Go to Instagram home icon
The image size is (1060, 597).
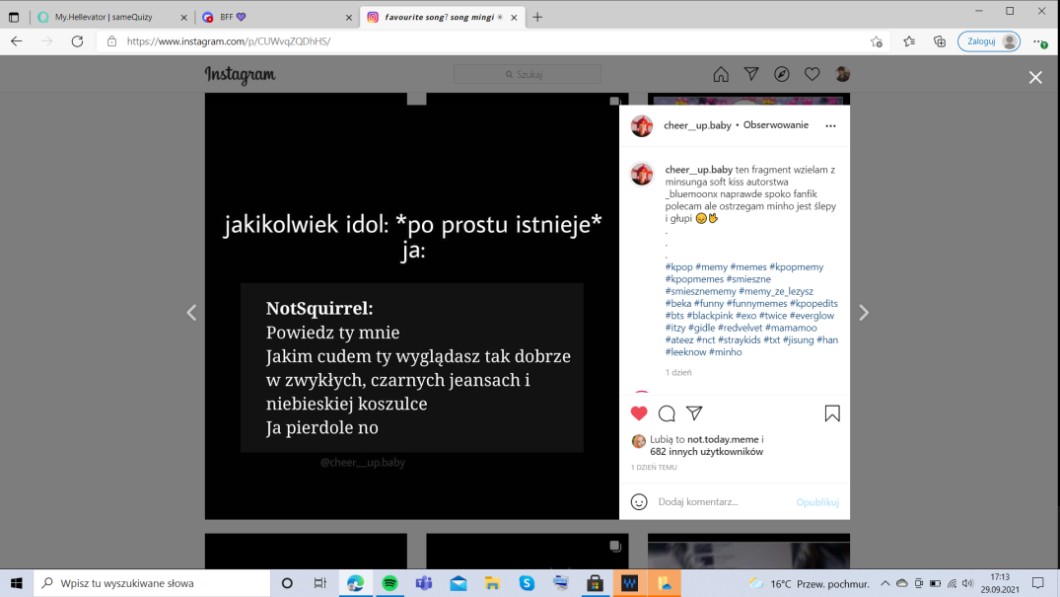click(721, 74)
